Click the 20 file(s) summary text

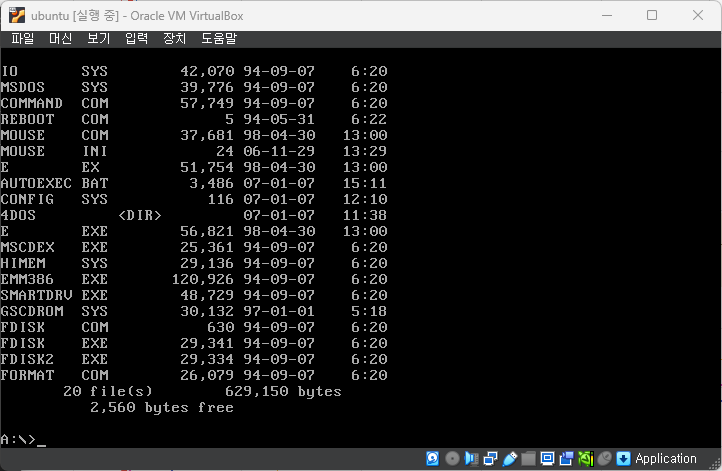click(x=108, y=391)
